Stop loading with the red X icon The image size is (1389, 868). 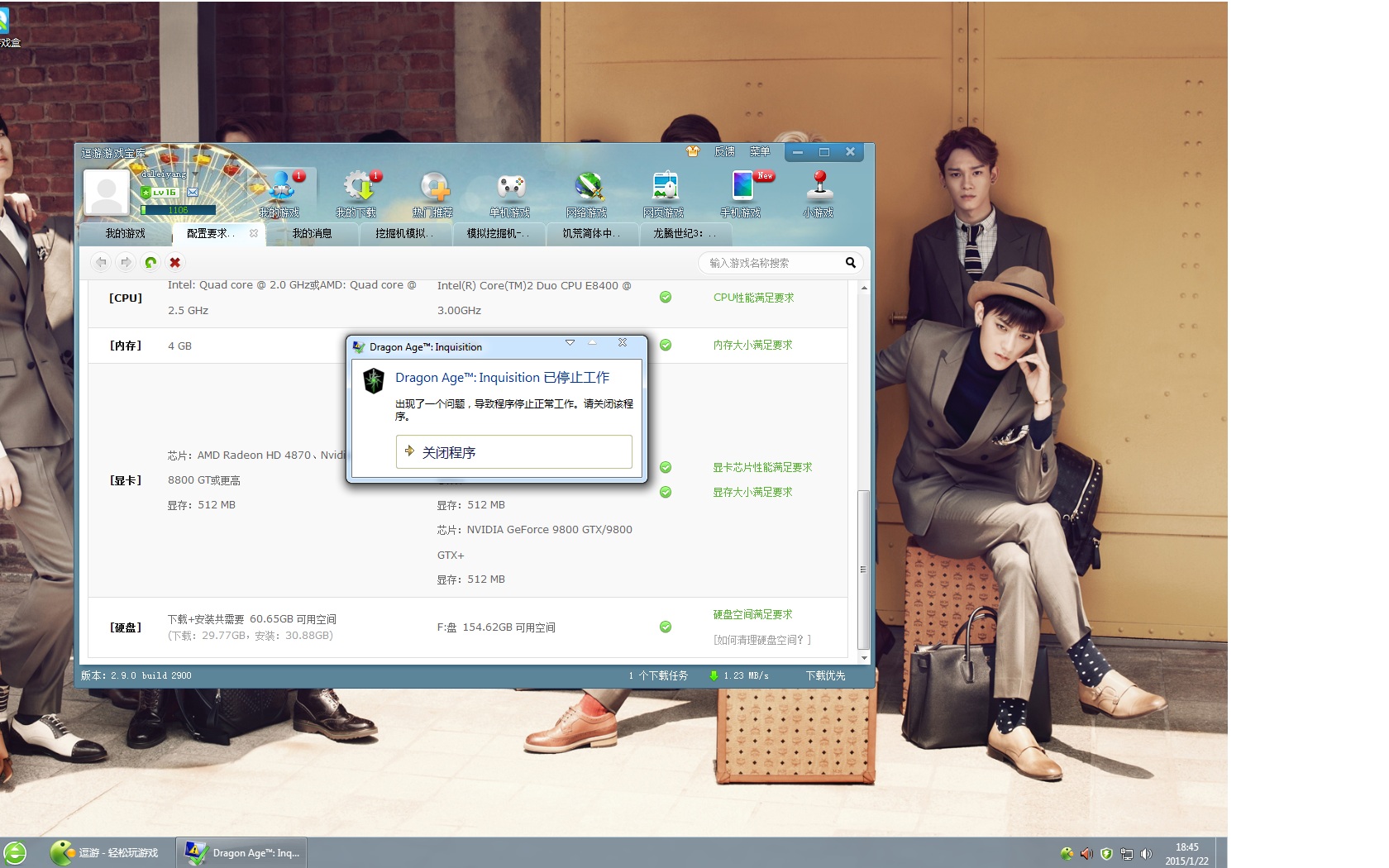[x=174, y=262]
